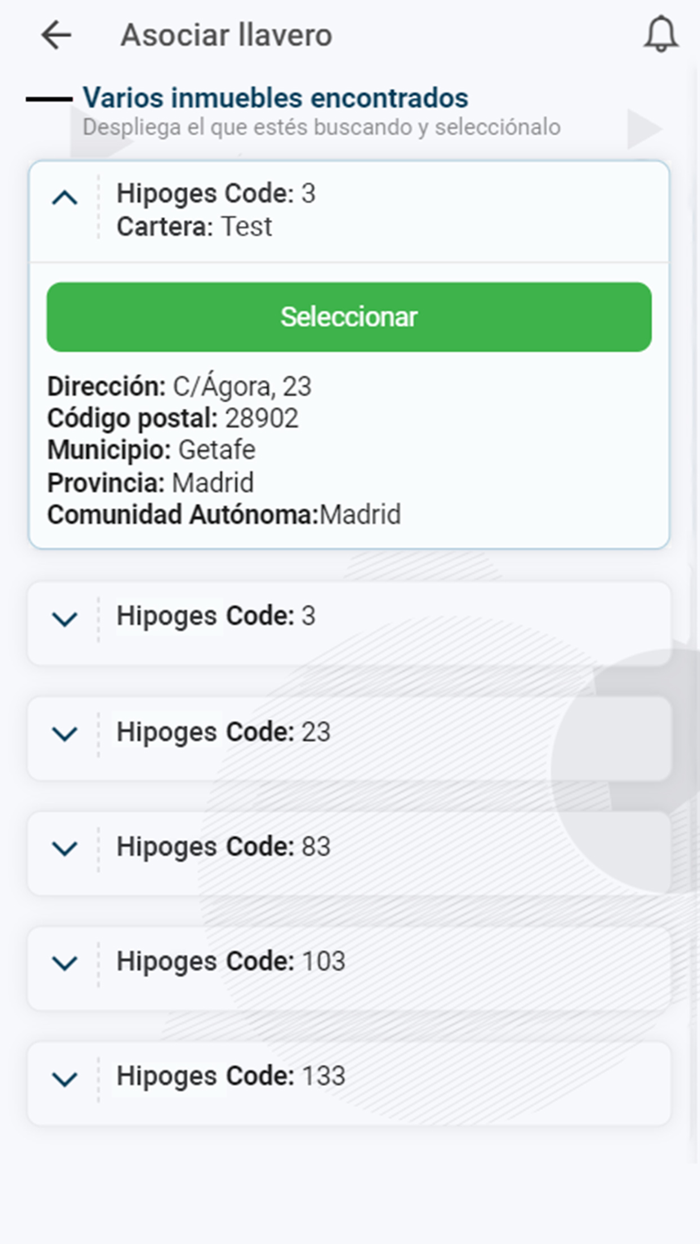Expand the Hipoges Code 23 entry
The image size is (700, 1244).
tap(64, 735)
